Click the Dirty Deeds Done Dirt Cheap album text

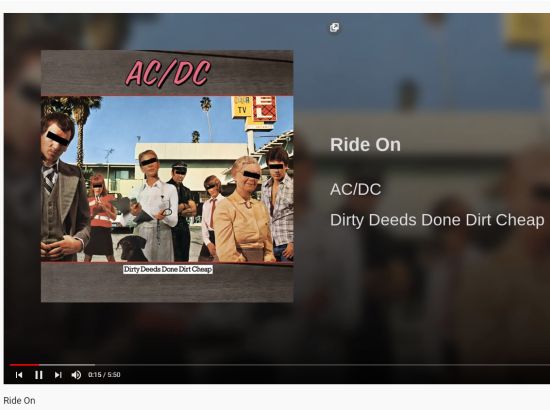[437, 220]
